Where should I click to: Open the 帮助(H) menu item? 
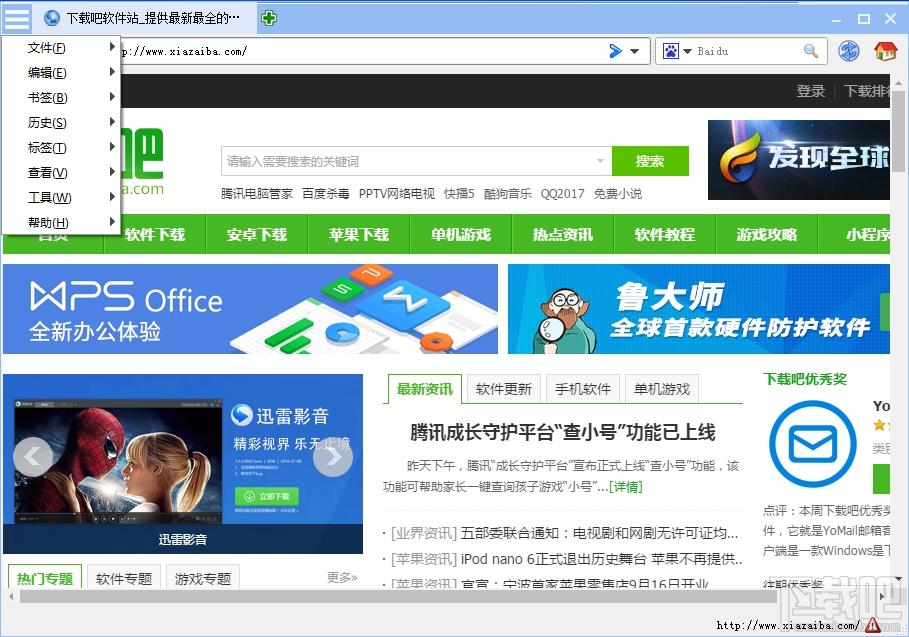[61, 222]
